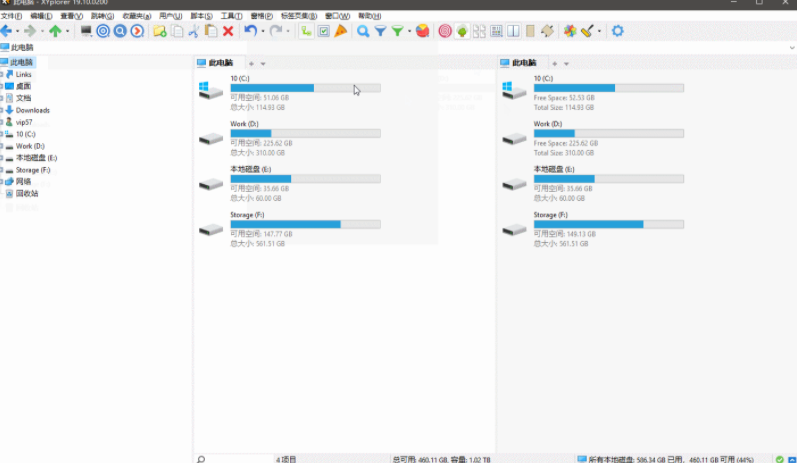
Task: Open the magnifier Find Files icon
Action: [363, 31]
